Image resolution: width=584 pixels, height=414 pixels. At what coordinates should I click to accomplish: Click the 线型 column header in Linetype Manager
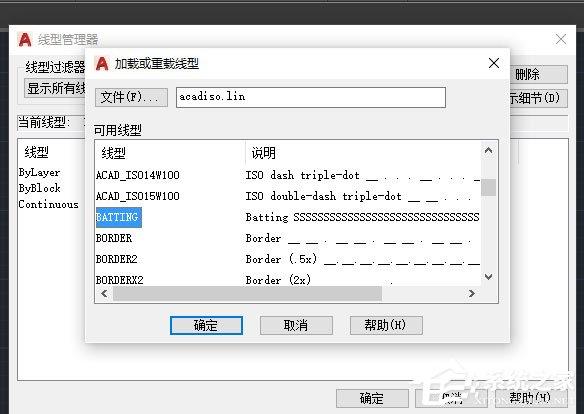click(x=36, y=152)
